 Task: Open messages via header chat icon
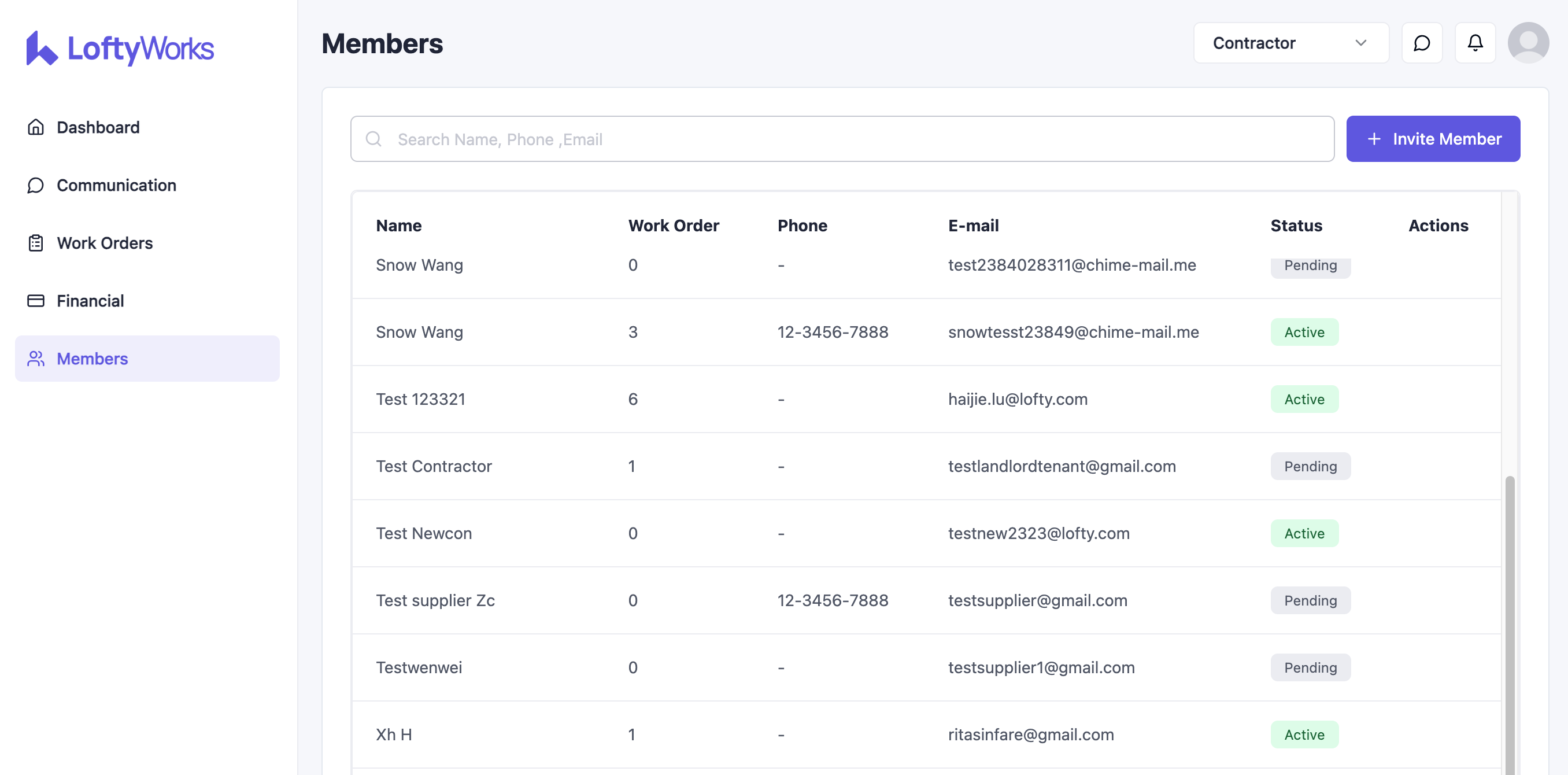click(x=1421, y=43)
